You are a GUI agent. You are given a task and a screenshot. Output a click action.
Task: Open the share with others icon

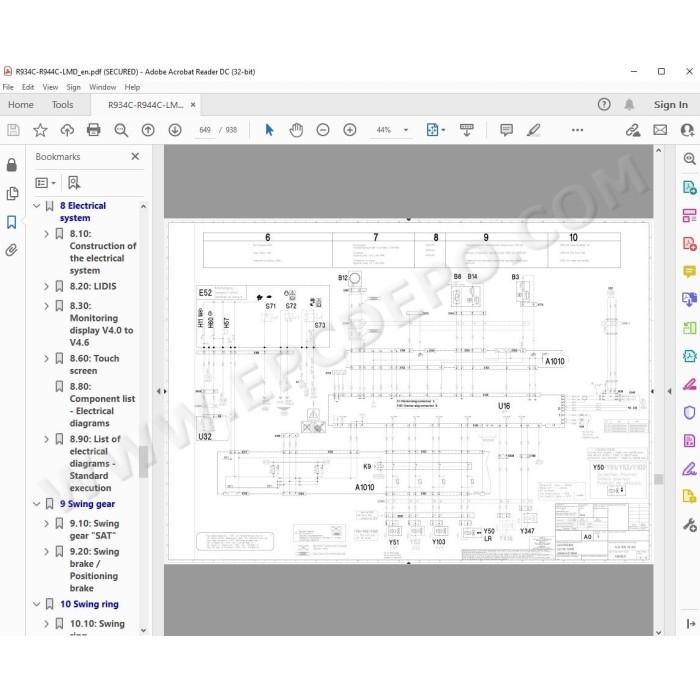(687, 130)
